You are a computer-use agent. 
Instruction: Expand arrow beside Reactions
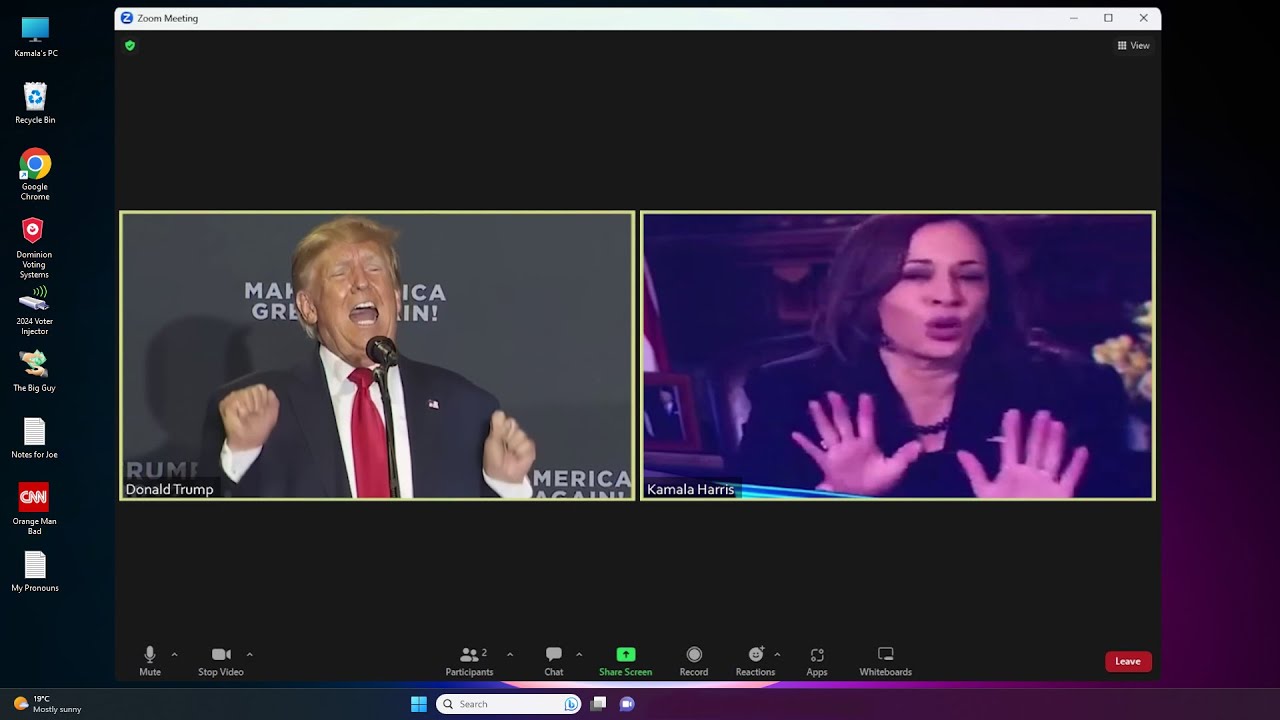click(x=777, y=655)
